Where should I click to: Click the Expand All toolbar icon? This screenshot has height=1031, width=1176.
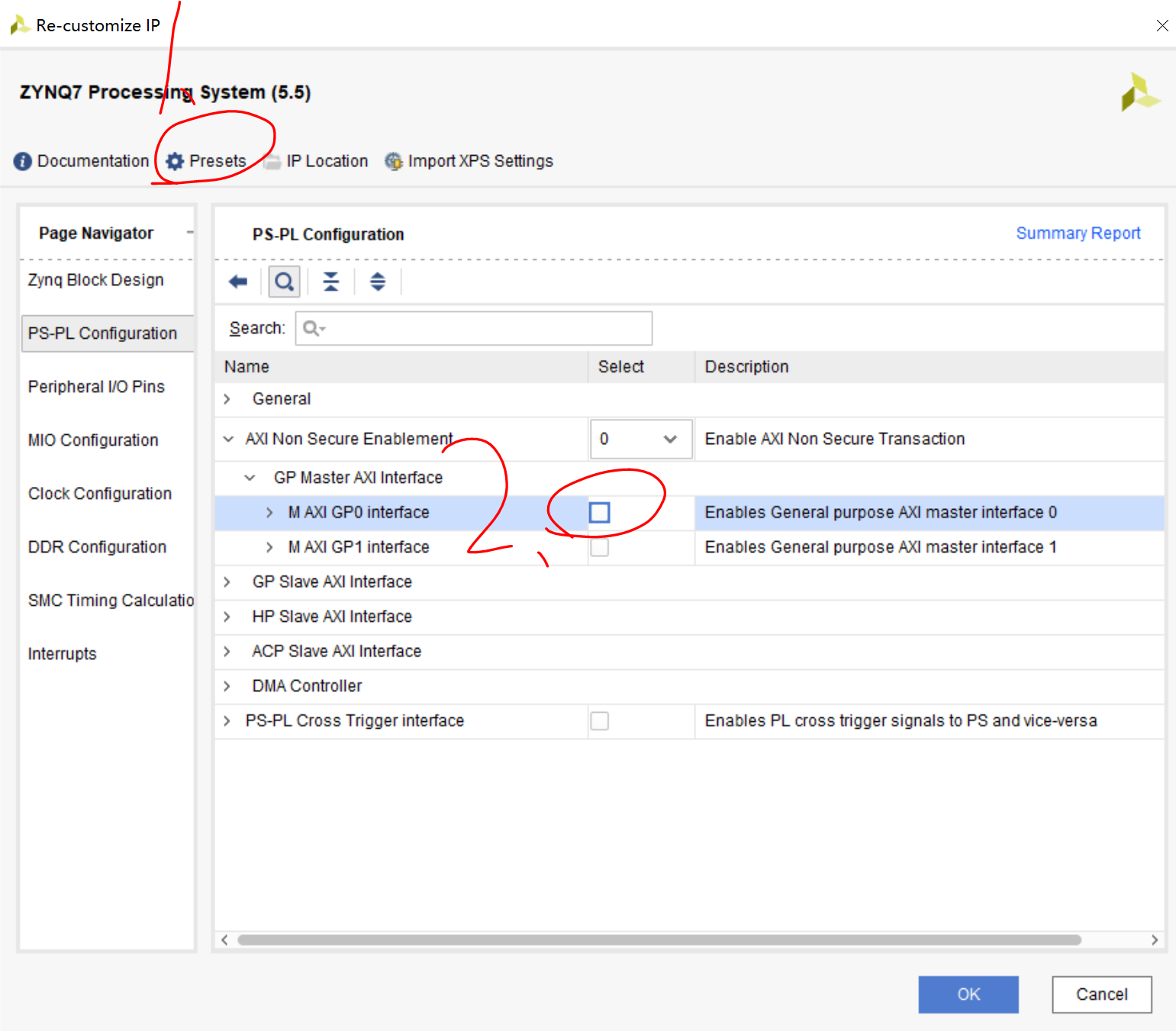click(x=378, y=282)
